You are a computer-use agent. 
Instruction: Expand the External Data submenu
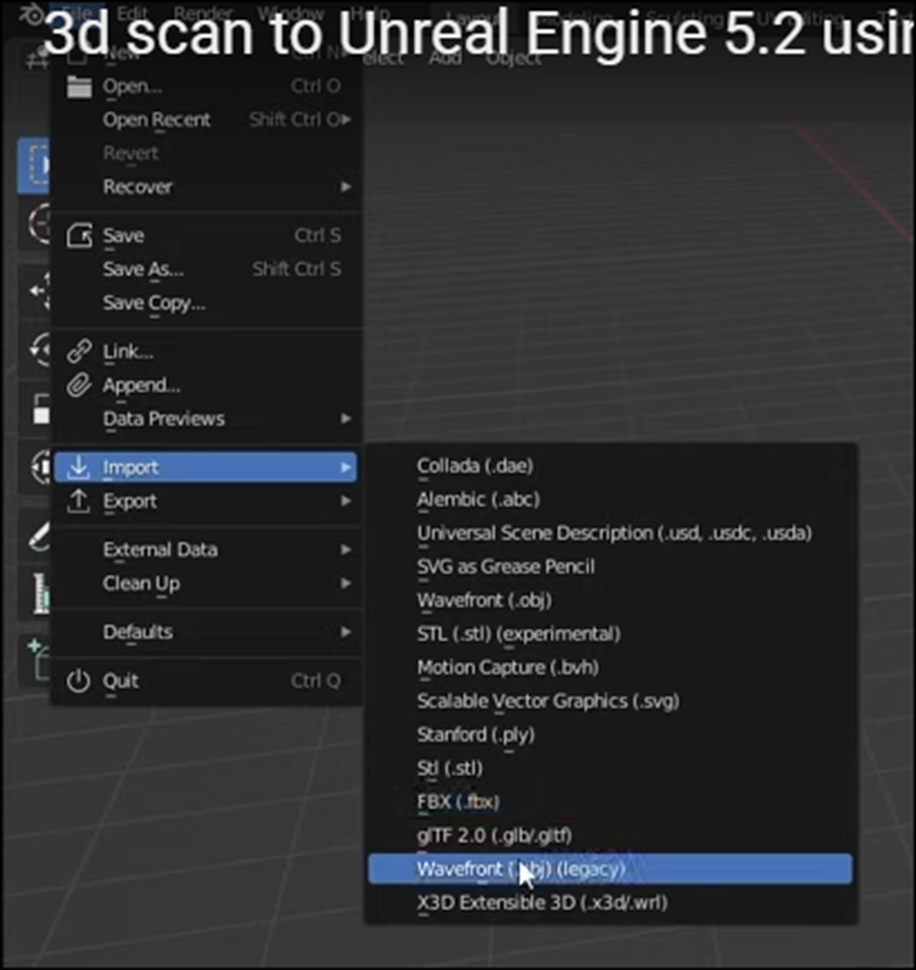(x=206, y=550)
